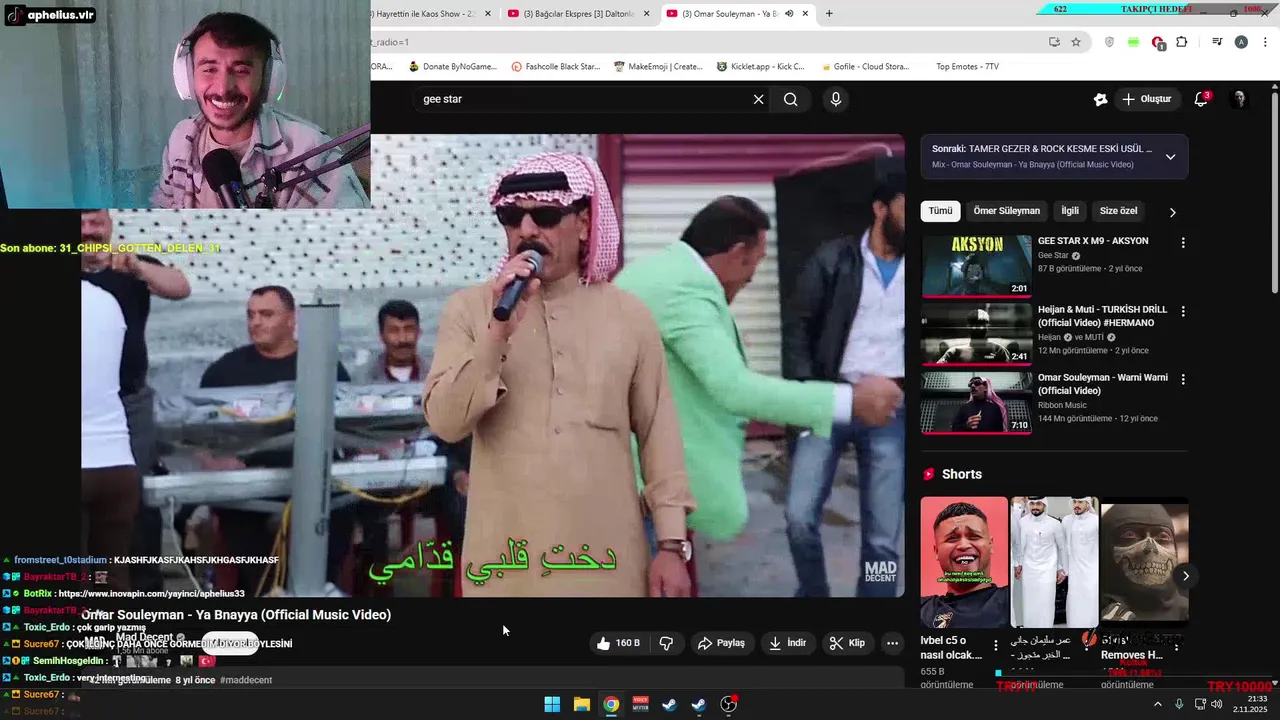
Task: Show next Shorts with arrow button
Action: (x=1186, y=576)
